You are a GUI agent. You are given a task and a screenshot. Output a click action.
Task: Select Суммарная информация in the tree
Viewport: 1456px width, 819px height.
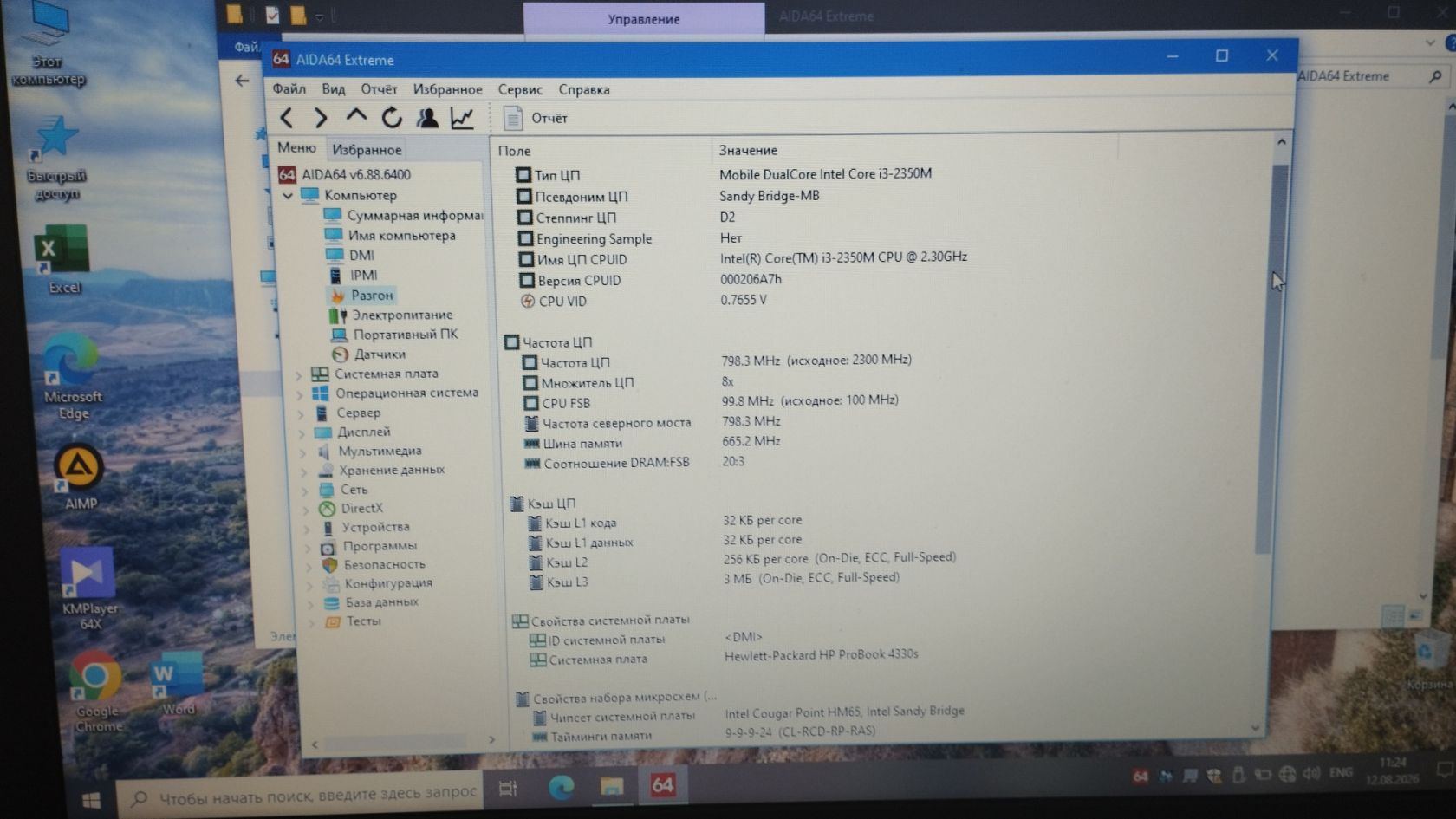tap(404, 215)
